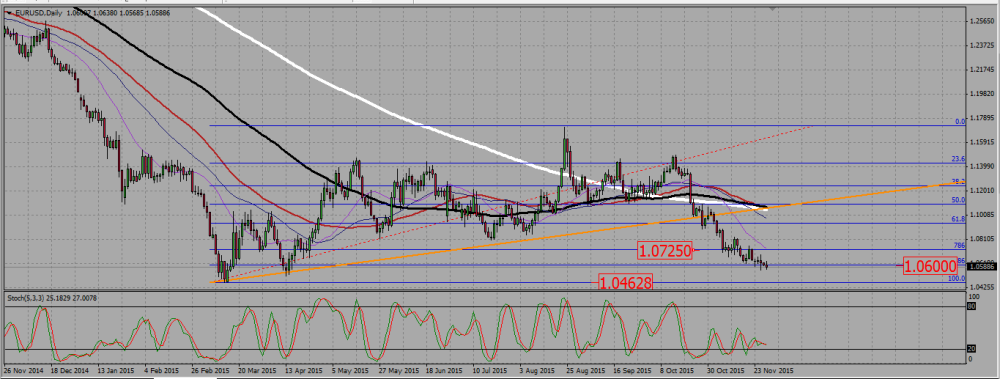This screenshot has height=379, width=1000.
Task: Select the 1.04628 red price label
Action: (x=626, y=282)
